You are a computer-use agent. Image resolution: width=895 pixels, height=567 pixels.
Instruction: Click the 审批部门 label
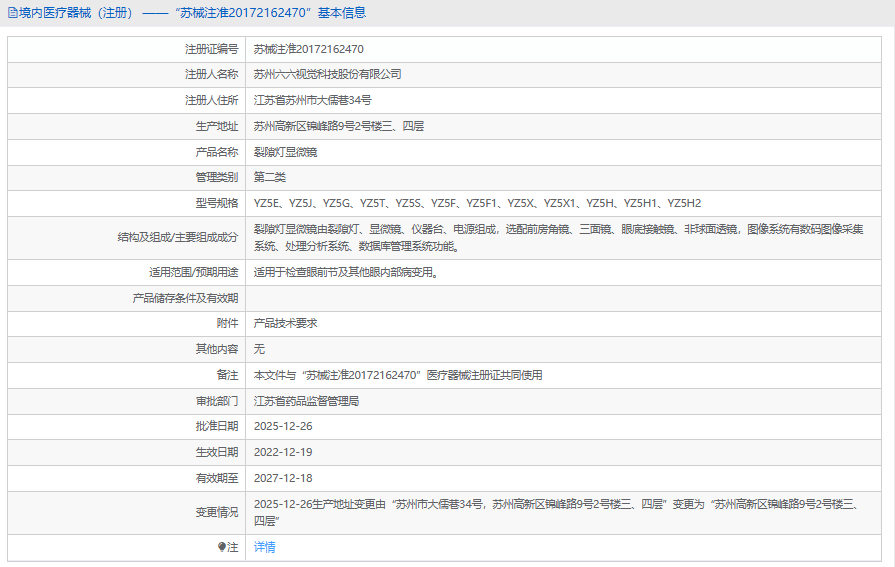217,401
